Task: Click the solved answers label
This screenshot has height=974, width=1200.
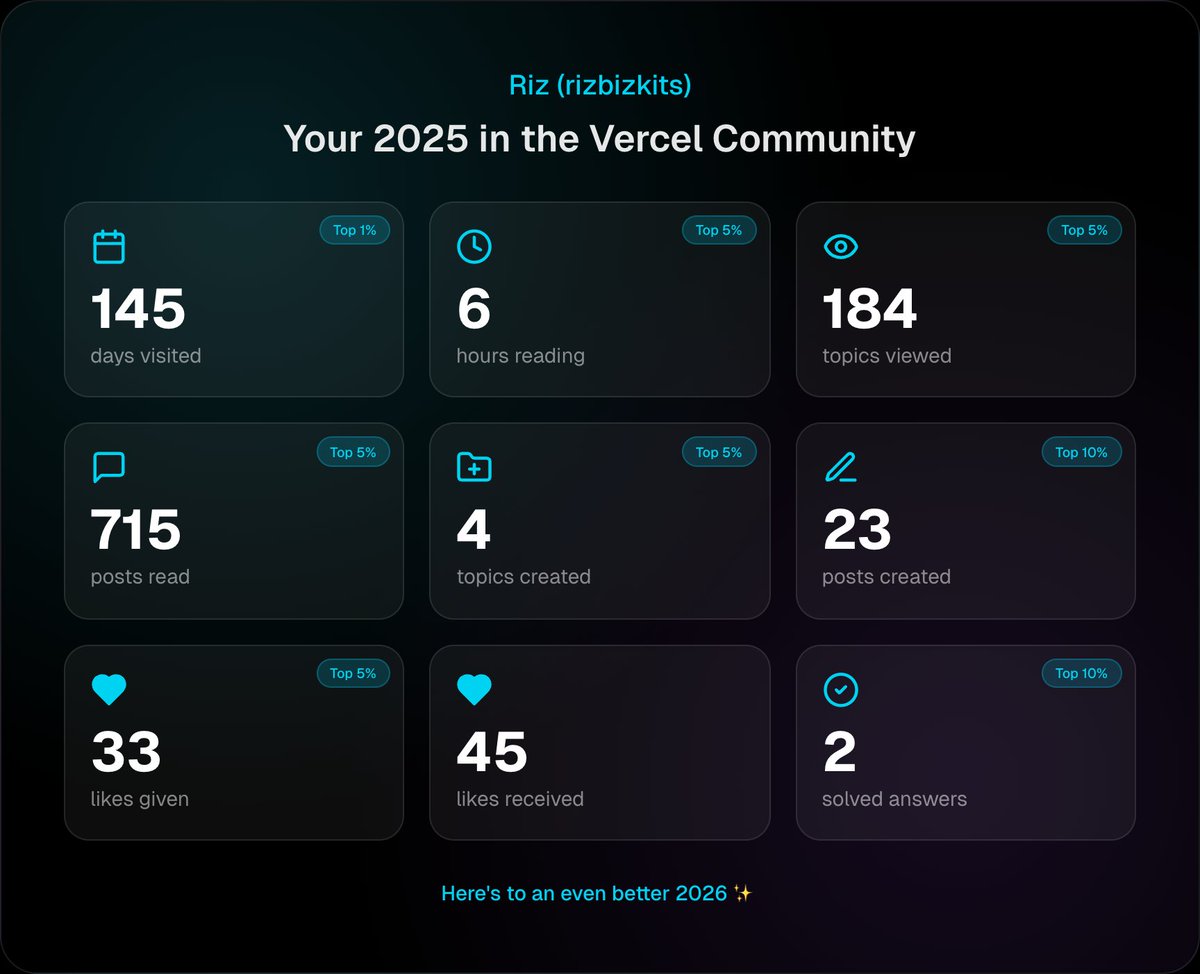Action: click(x=894, y=799)
